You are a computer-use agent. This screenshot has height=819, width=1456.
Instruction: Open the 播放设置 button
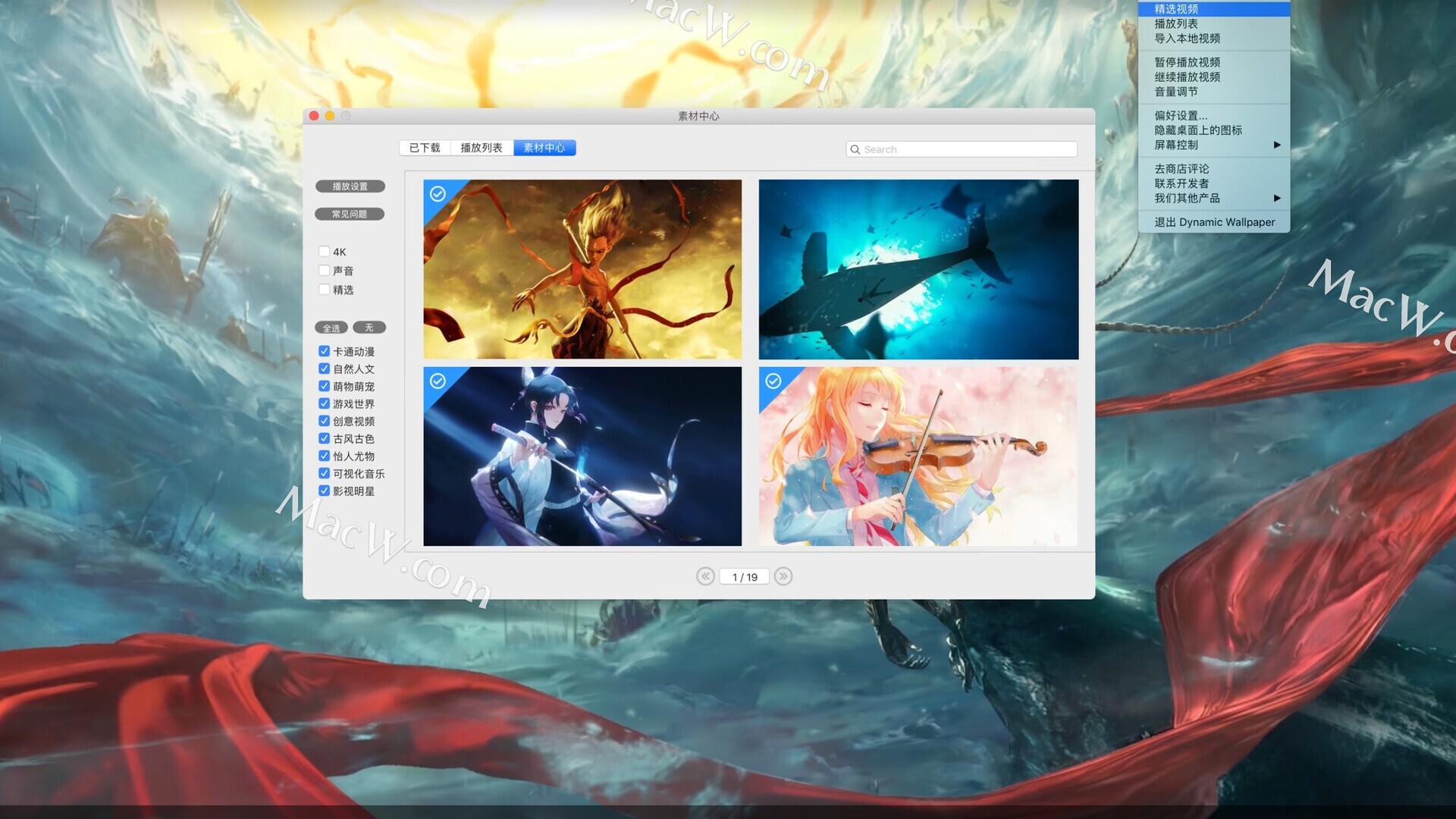tap(350, 187)
